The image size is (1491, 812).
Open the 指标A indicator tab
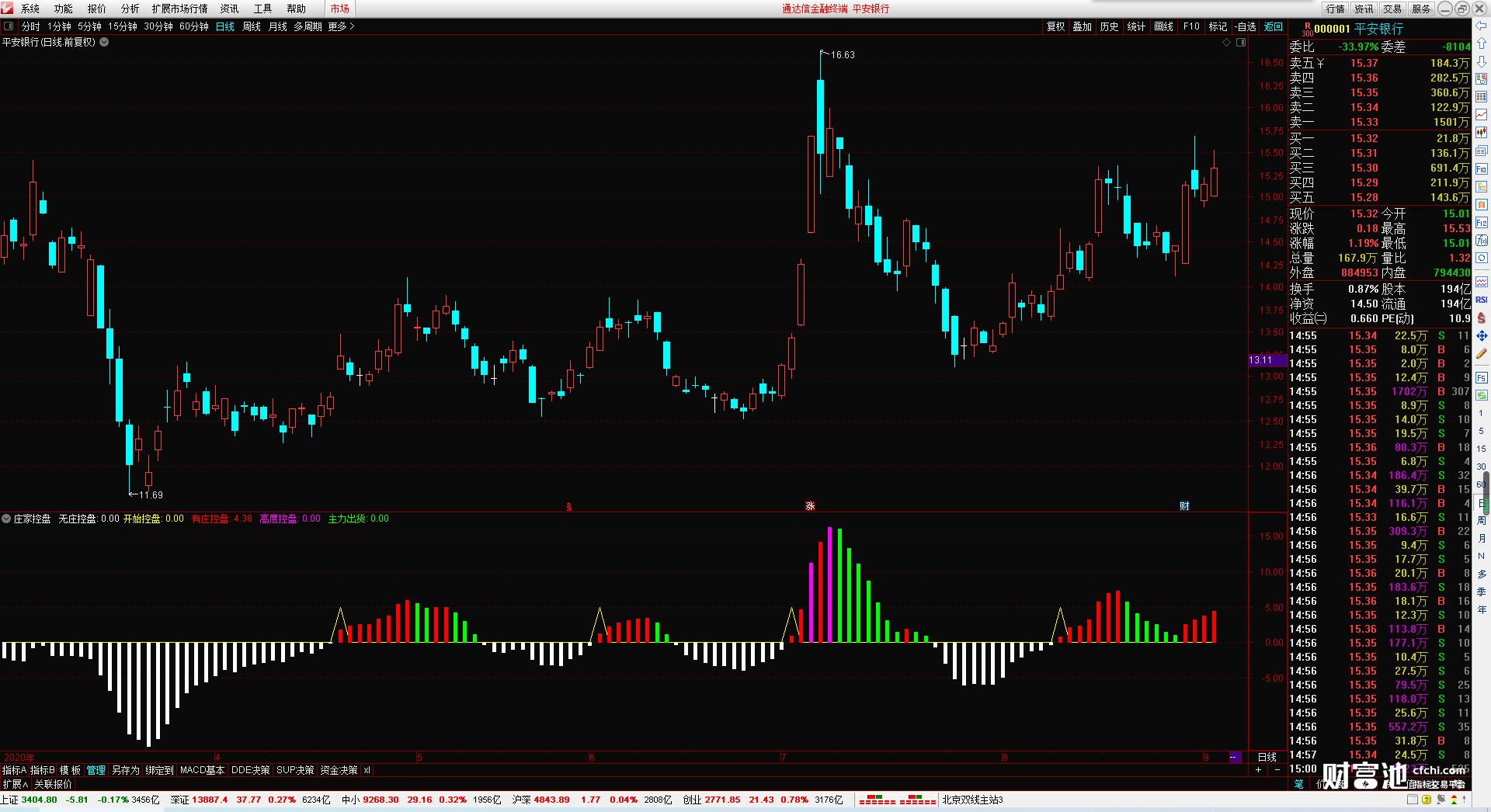click(14, 770)
